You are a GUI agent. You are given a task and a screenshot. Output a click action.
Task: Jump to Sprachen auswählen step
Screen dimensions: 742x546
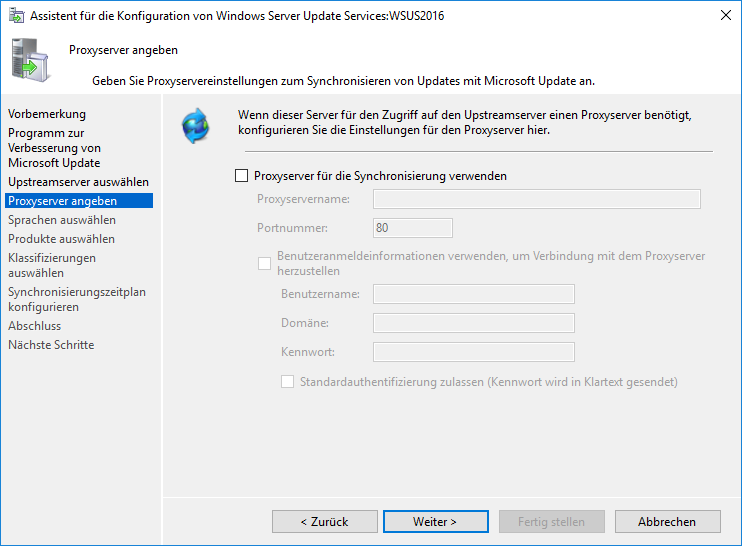point(62,220)
